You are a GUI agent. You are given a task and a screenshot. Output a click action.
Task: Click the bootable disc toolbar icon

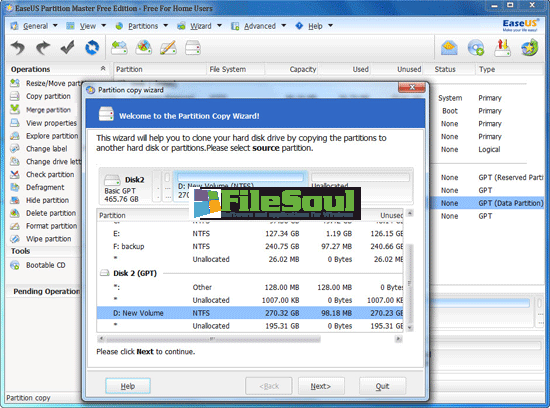pos(476,48)
